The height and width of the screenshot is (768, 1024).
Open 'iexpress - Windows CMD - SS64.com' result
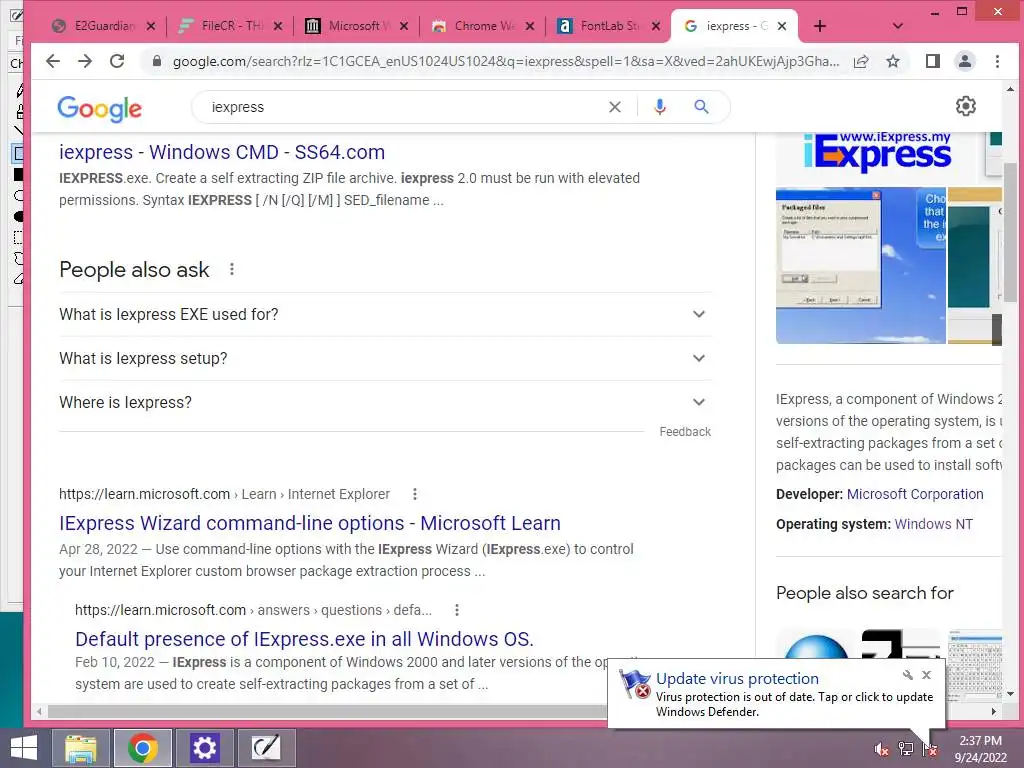(x=222, y=152)
